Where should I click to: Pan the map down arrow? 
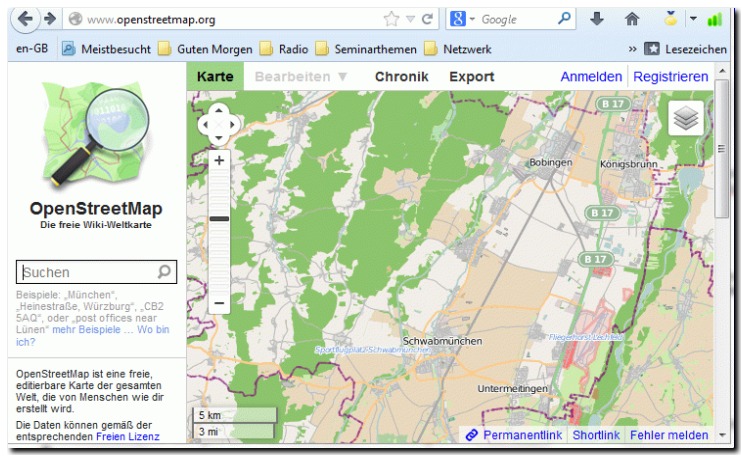point(218,139)
